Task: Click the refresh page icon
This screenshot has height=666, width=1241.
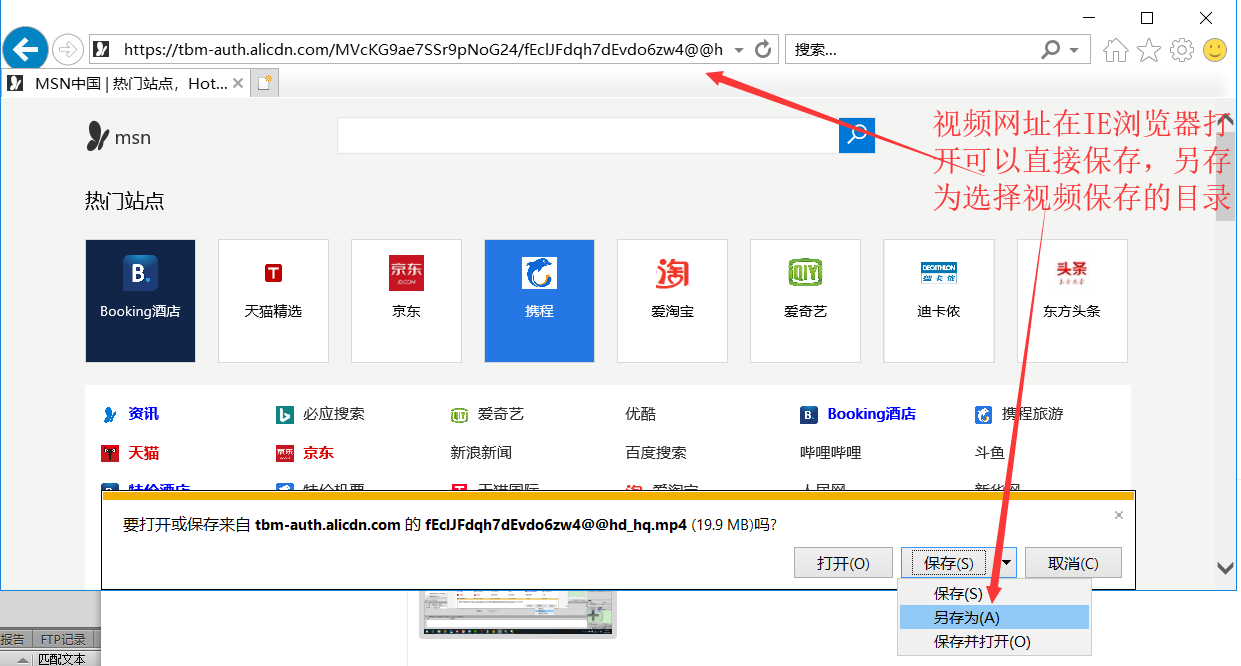Action: point(764,49)
